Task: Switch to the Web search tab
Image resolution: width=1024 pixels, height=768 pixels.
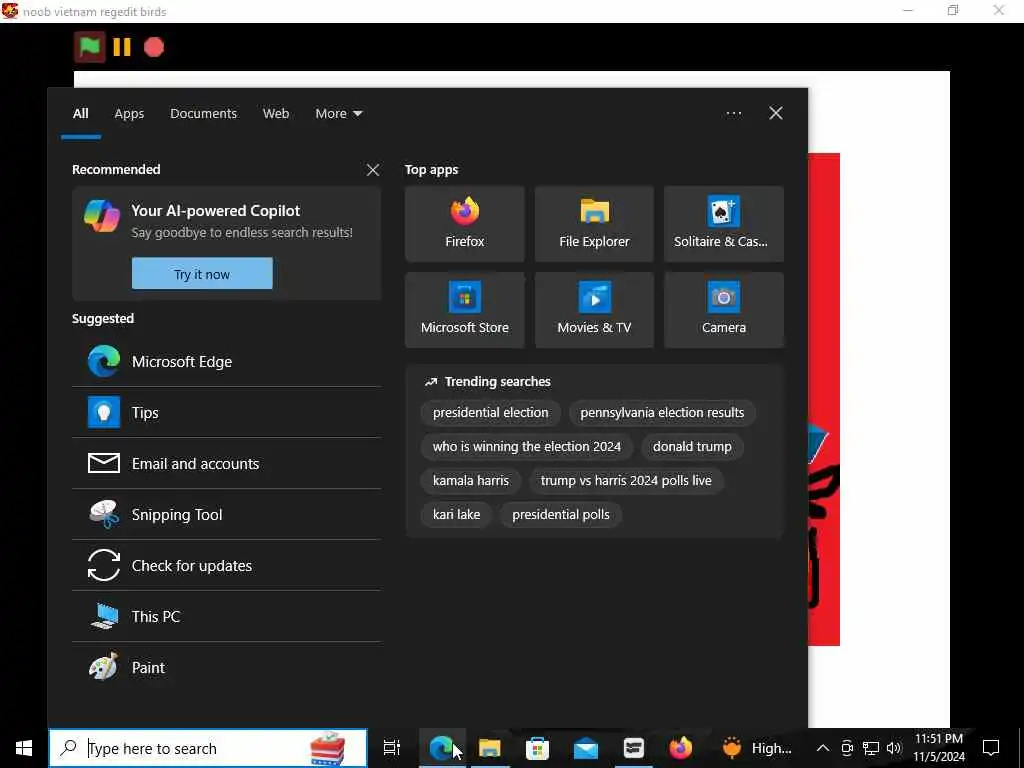Action: tap(276, 114)
